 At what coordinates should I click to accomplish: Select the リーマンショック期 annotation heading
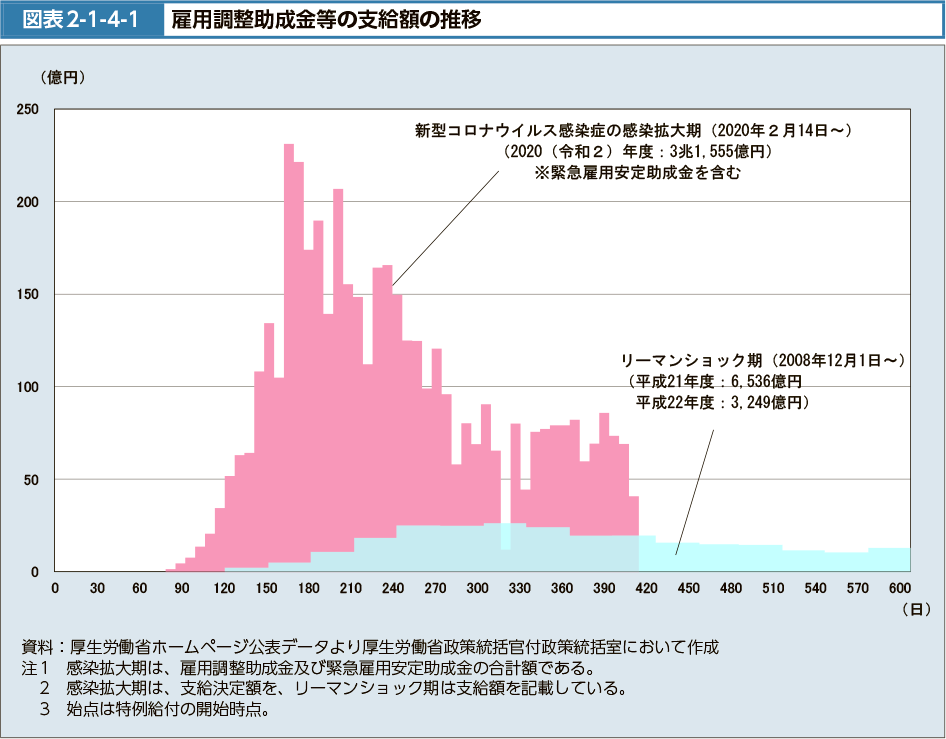point(763,359)
